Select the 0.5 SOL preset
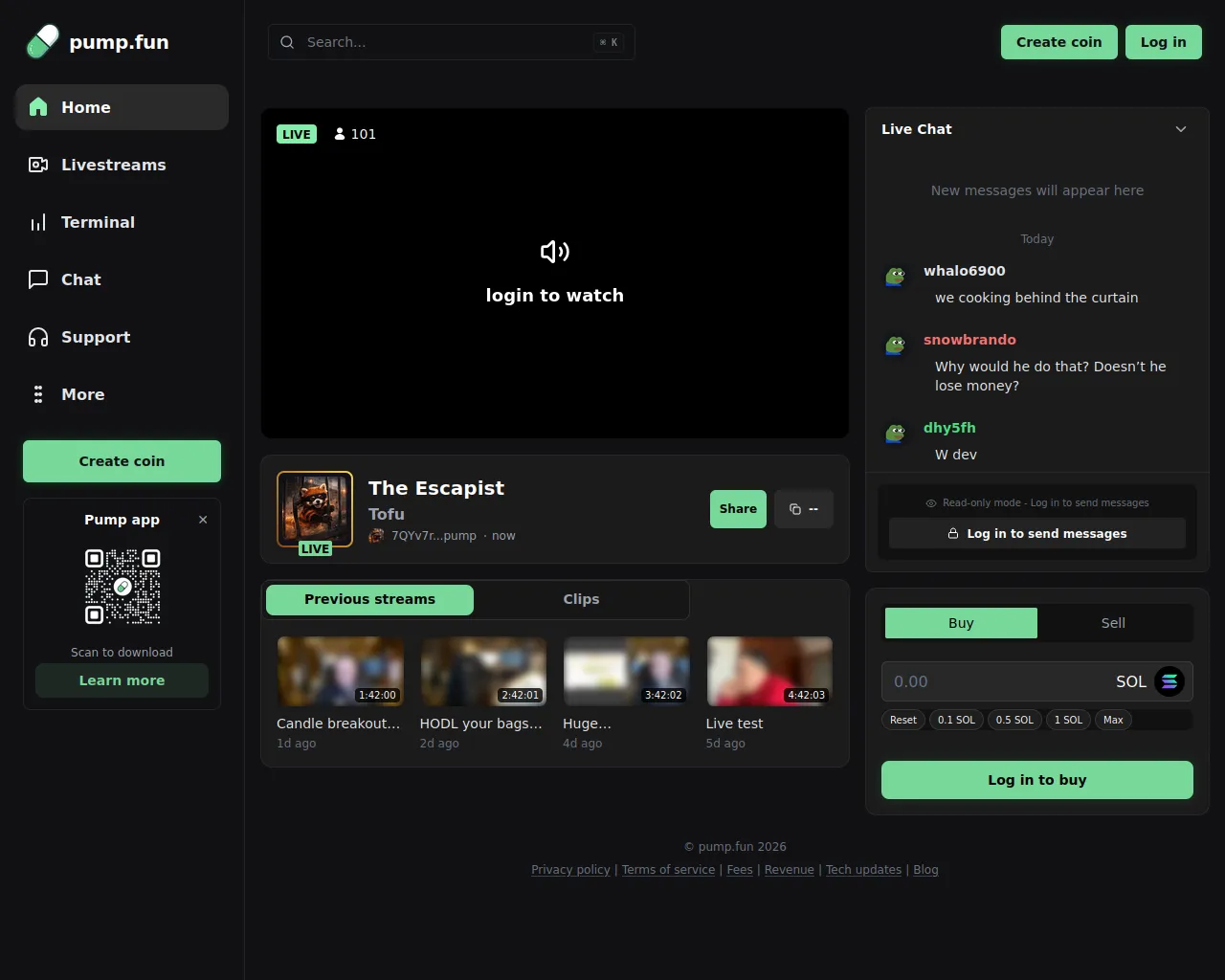This screenshot has width=1225, height=980. pyautogui.click(x=1014, y=720)
